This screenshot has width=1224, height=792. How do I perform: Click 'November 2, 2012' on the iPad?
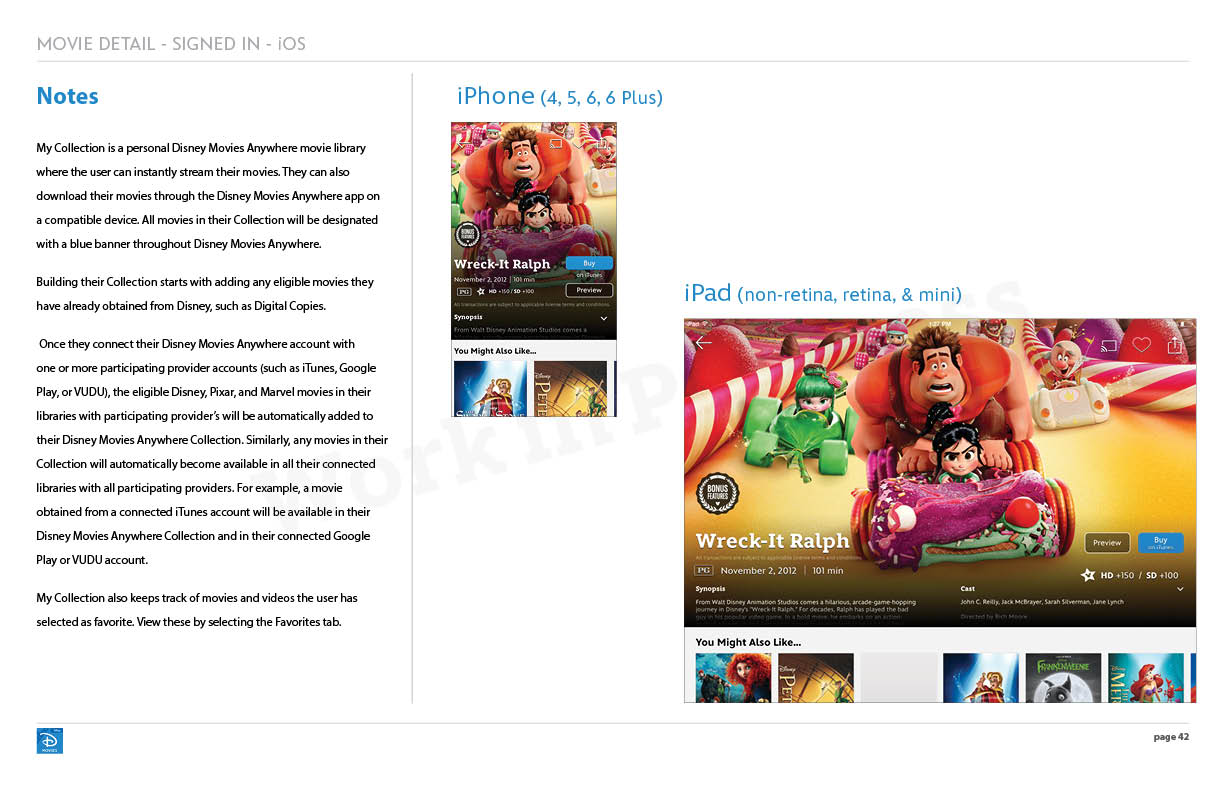point(759,571)
